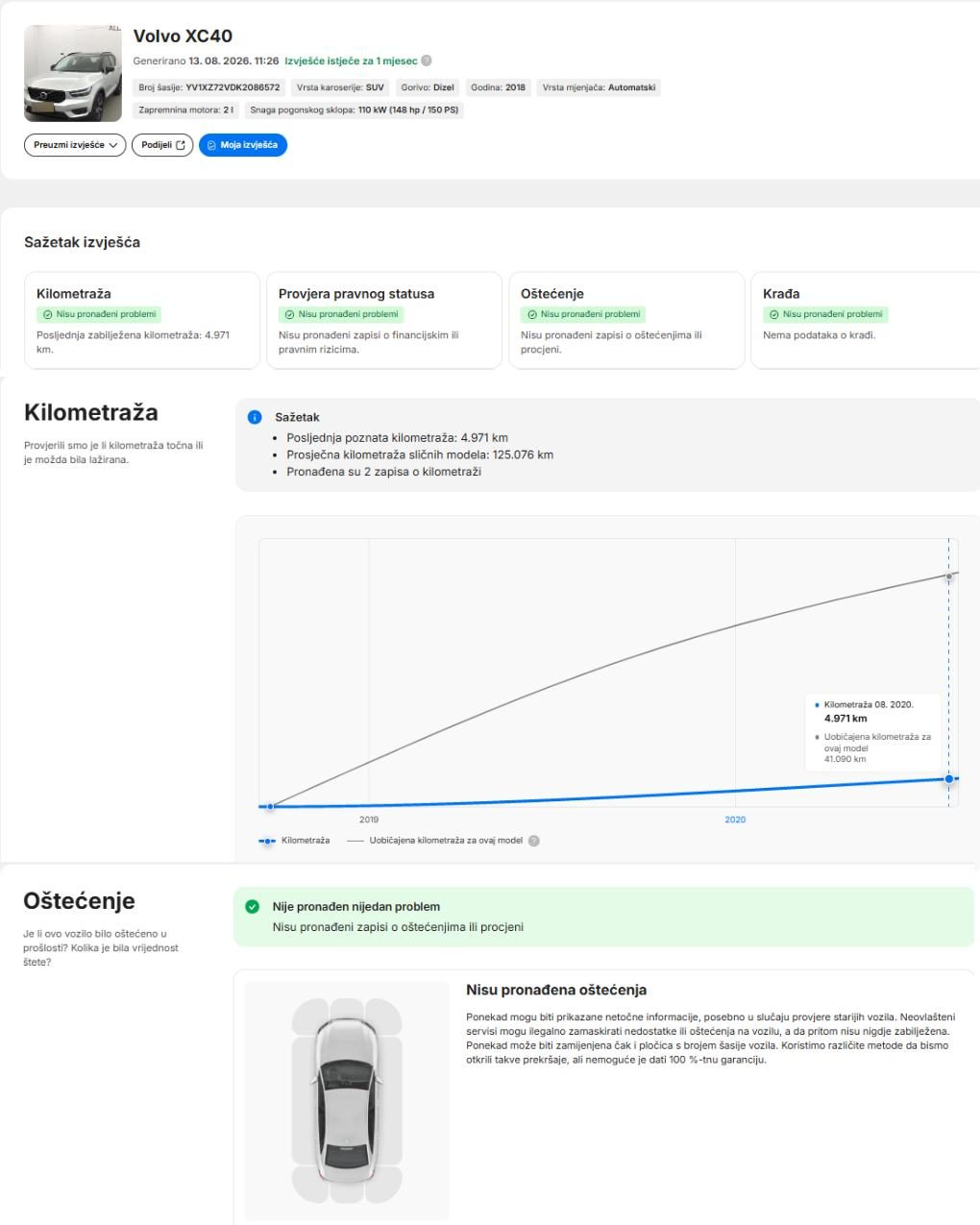Click the line Pronađena su 2 zapisa o kilometraži
The width and height of the screenshot is (980, 1225).
tap(384, 472)
